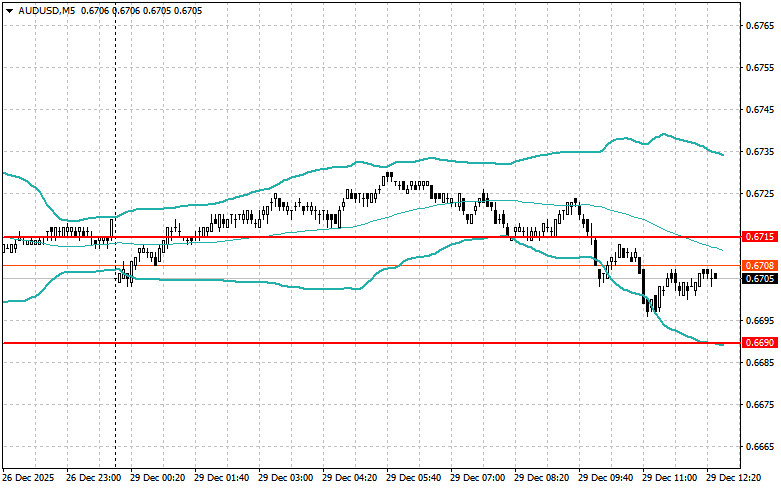Click the 29 Dec 11:00 time label
The width and height of the screenshot is (781, 489).
pyautogui.click(x=669, y=478)
